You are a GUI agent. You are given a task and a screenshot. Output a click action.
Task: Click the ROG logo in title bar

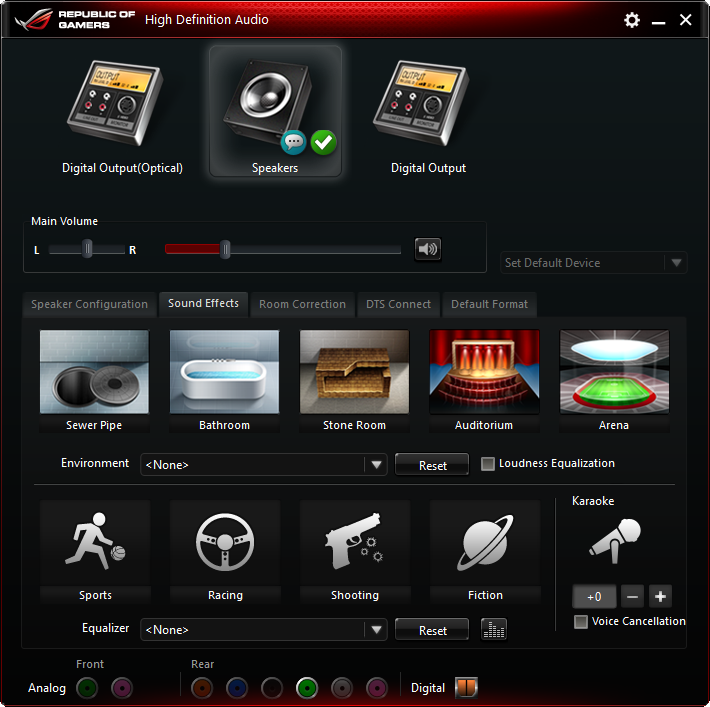[34, 19]
